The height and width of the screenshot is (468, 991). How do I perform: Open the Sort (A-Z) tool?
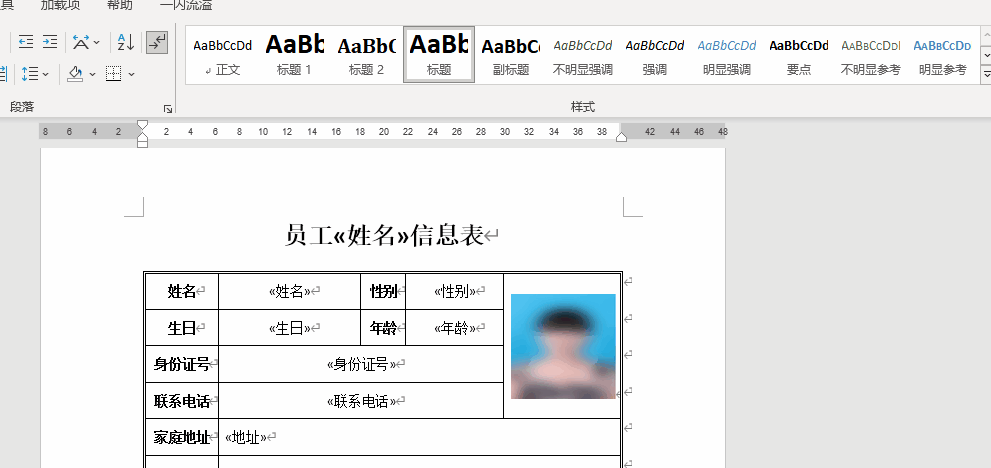click(x=125, y=42)
